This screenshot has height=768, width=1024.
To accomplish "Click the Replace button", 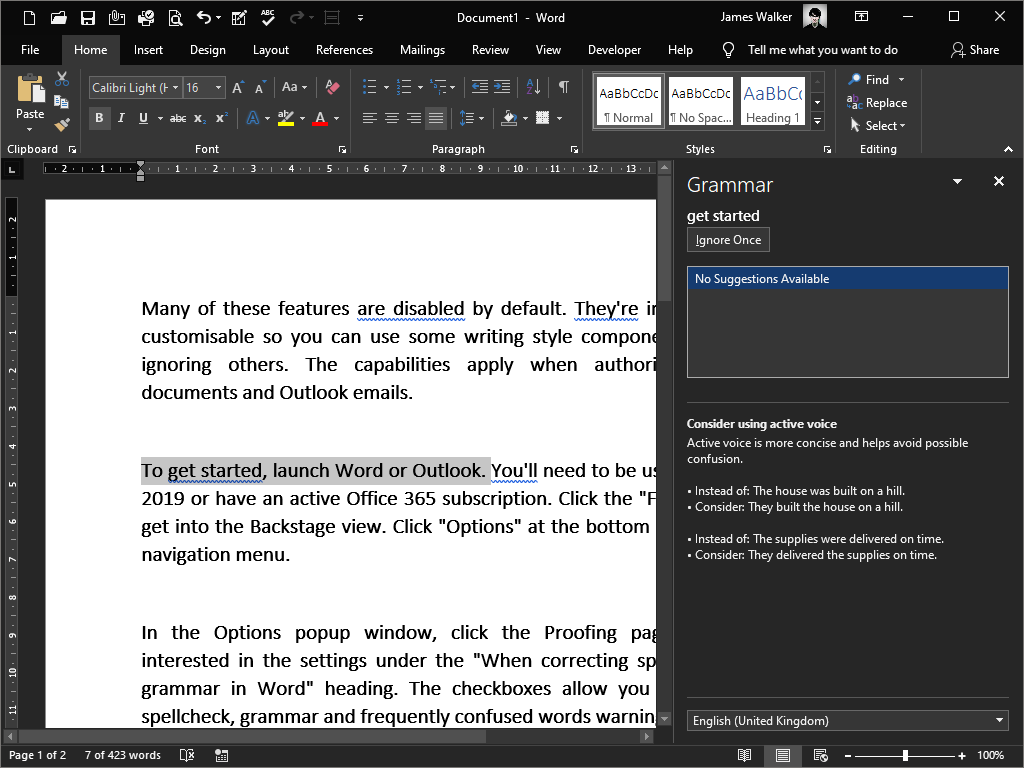I will pos(877,103).
